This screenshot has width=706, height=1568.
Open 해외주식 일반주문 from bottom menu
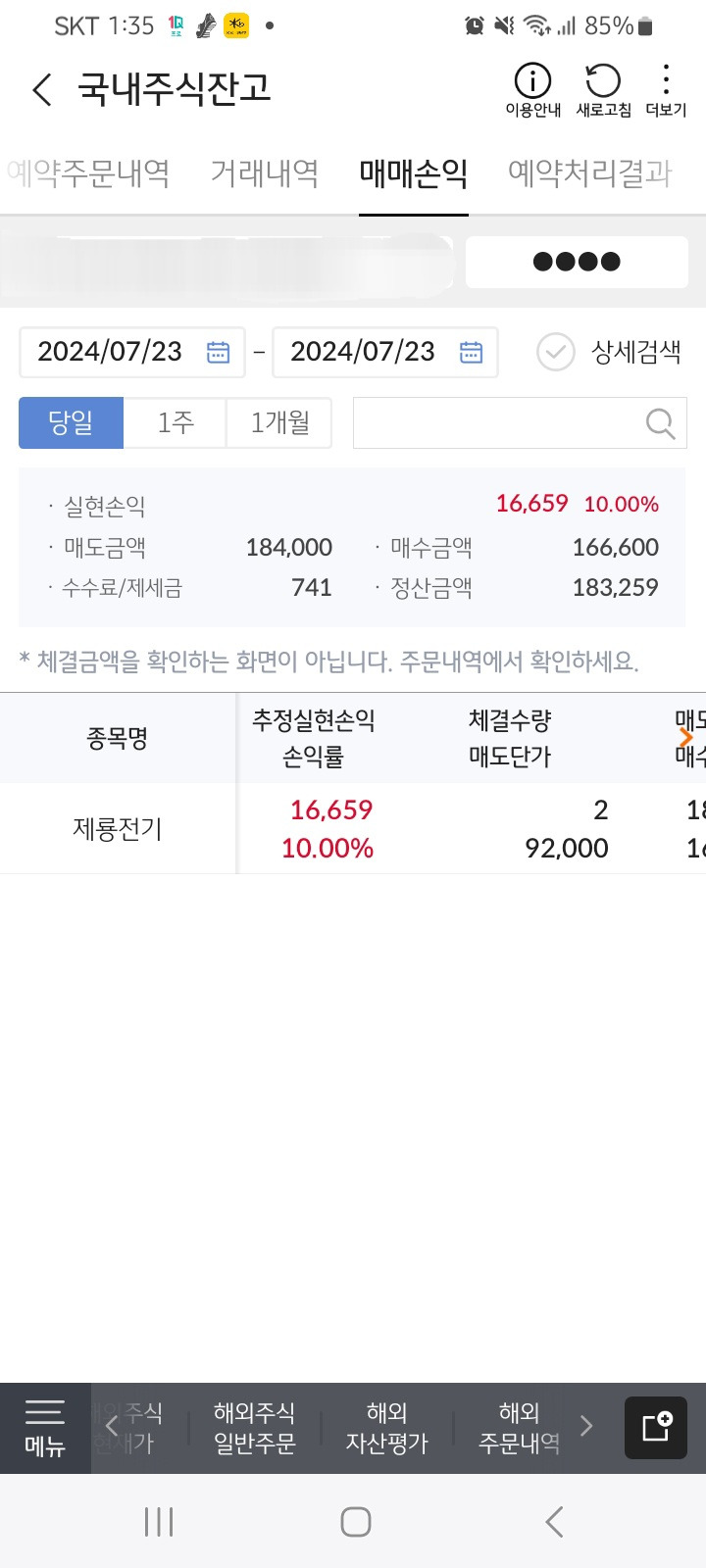tap(254, 1427)
